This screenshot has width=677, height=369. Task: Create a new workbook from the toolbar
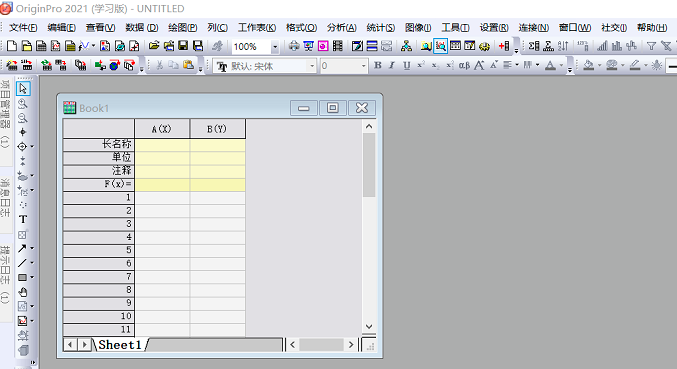tap(41, 46)
